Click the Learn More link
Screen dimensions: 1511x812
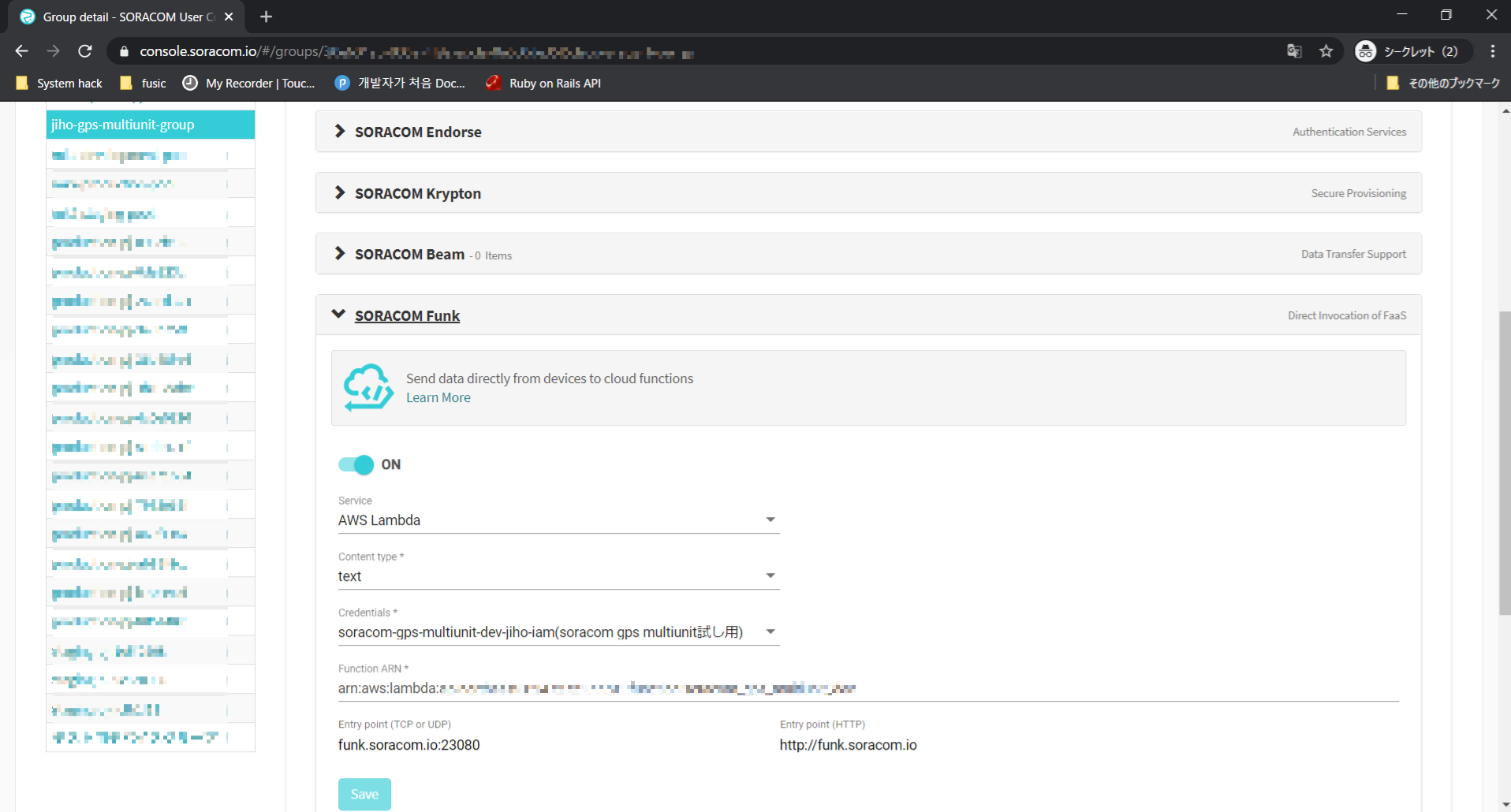coord(438,398)
